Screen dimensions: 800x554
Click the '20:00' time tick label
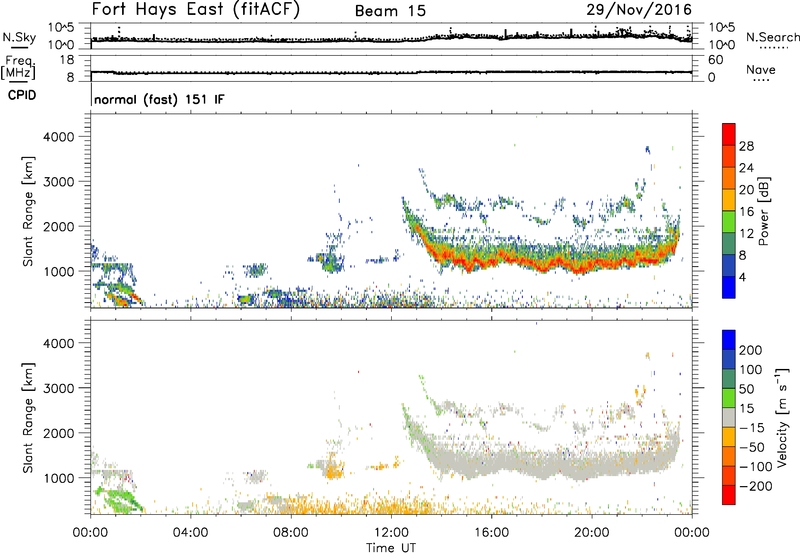591,533
